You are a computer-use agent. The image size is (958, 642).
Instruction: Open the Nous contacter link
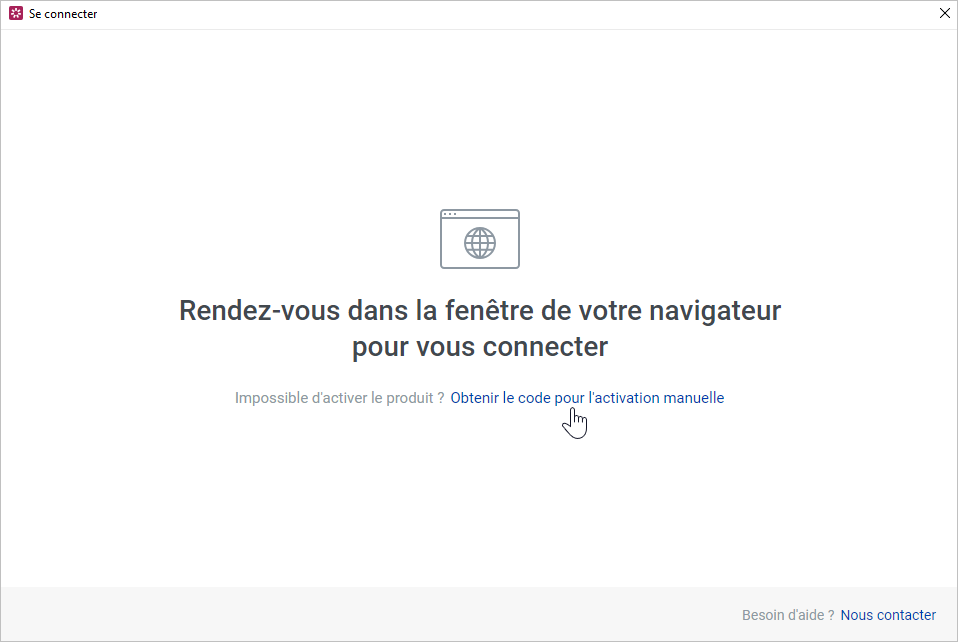(x=888, y=615)
